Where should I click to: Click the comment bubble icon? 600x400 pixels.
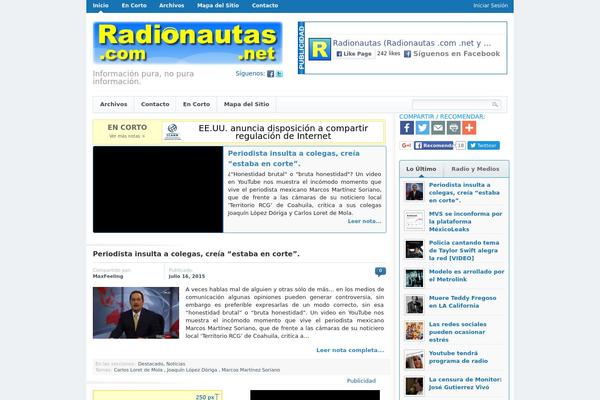(380, 271)
